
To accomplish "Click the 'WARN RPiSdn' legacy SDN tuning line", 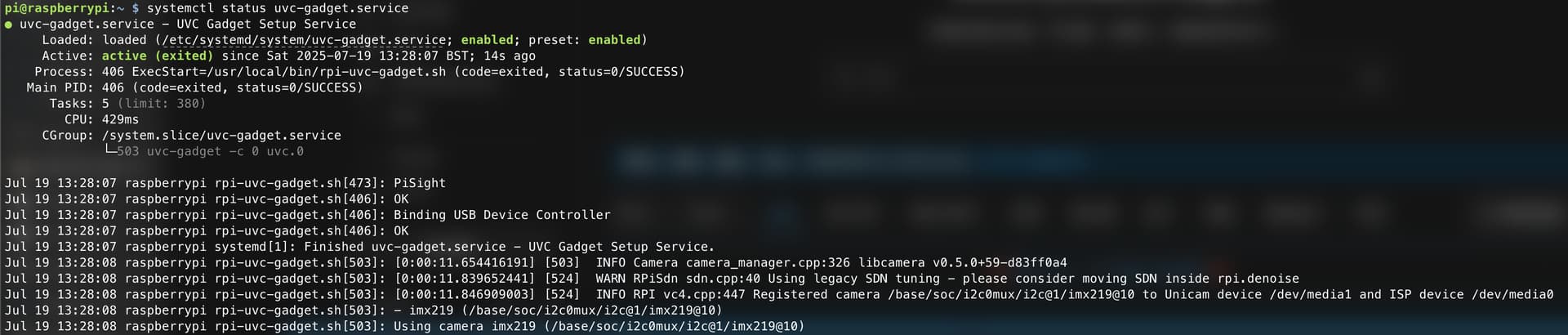I will 652,279.
